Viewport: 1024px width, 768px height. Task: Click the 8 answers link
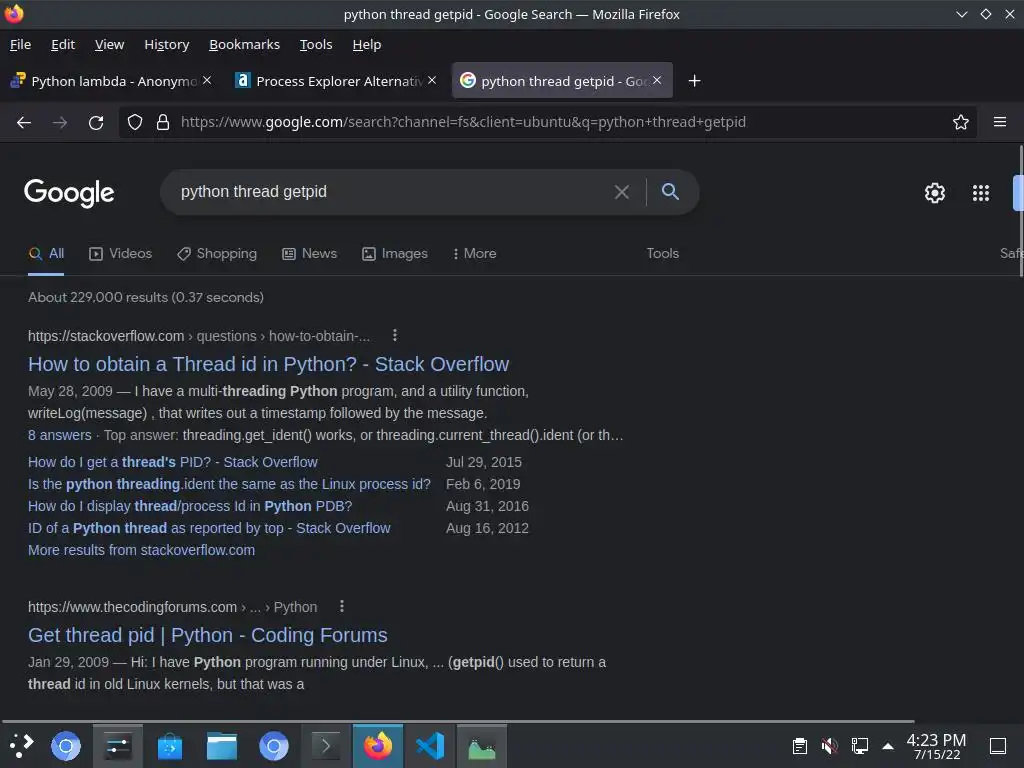click(59, 435)
